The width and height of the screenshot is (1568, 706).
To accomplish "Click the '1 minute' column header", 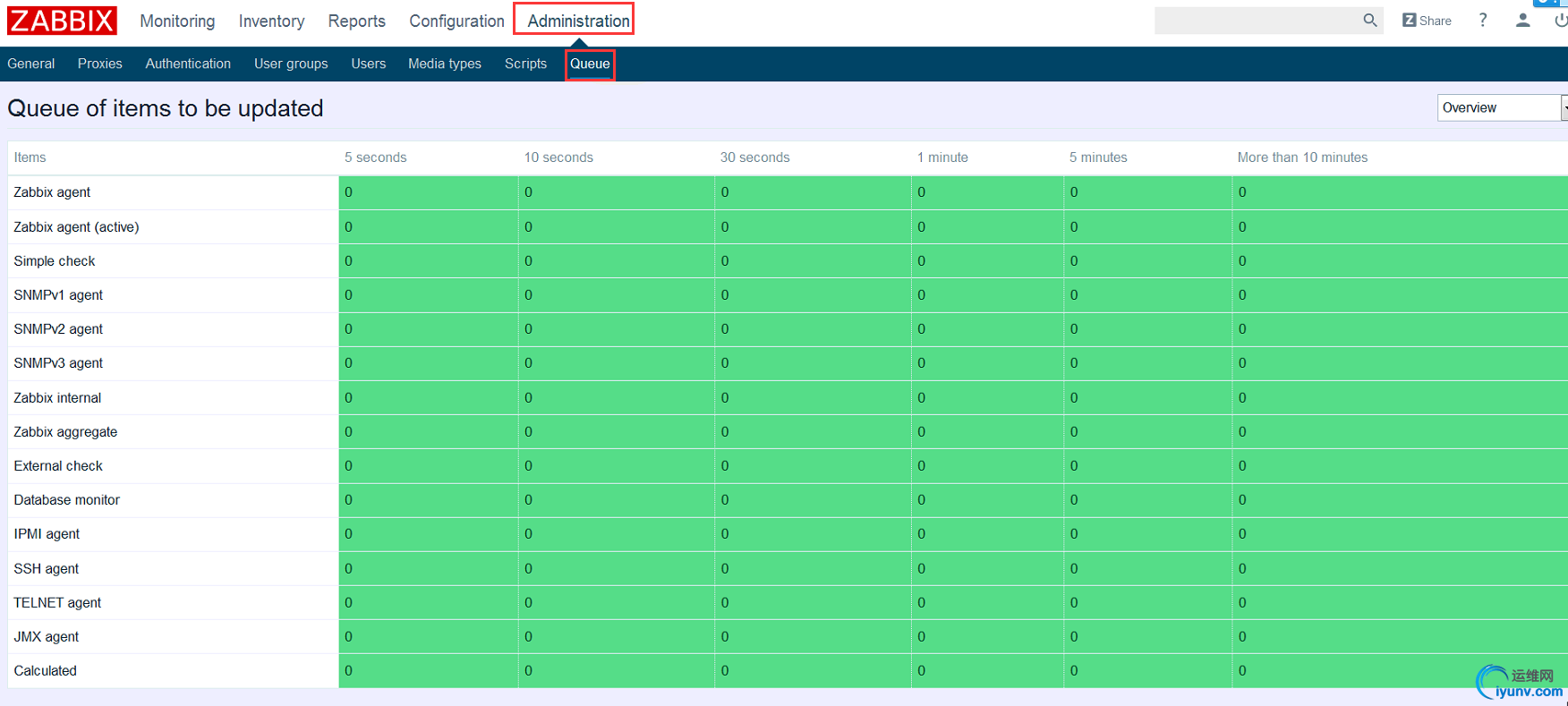I will [942, 157].
